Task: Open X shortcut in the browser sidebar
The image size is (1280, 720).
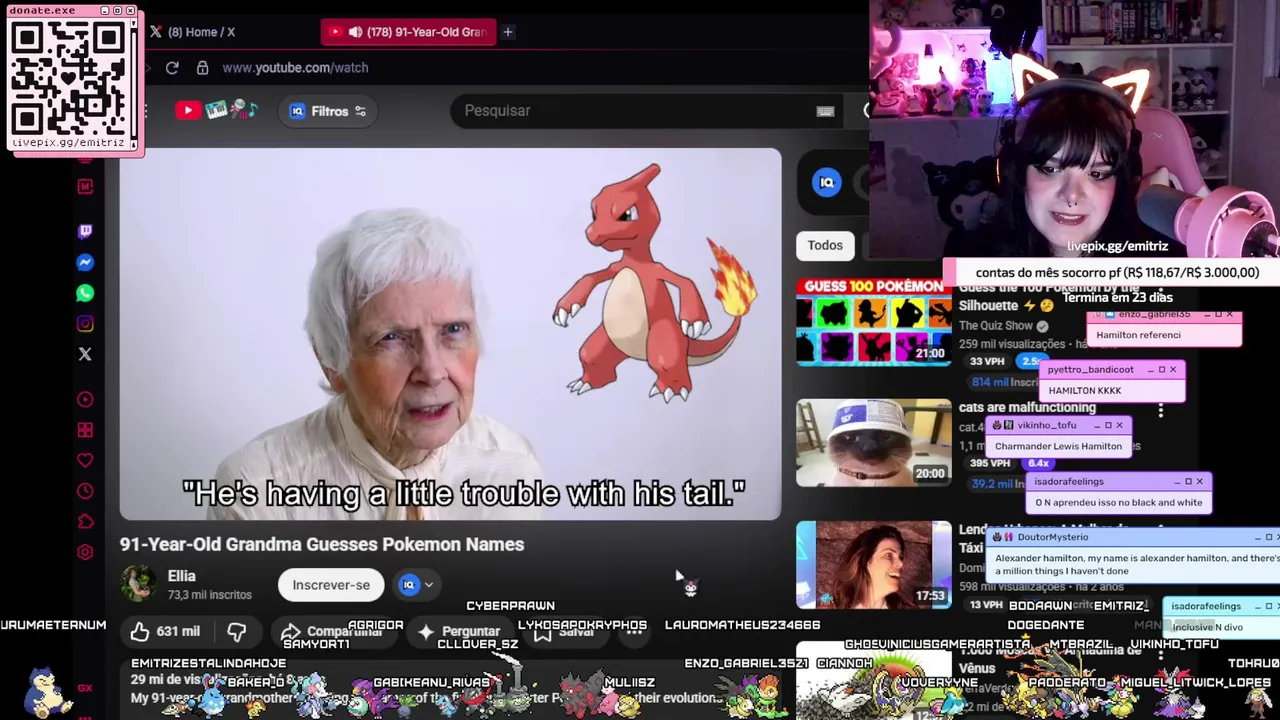Action: point(85,354)
